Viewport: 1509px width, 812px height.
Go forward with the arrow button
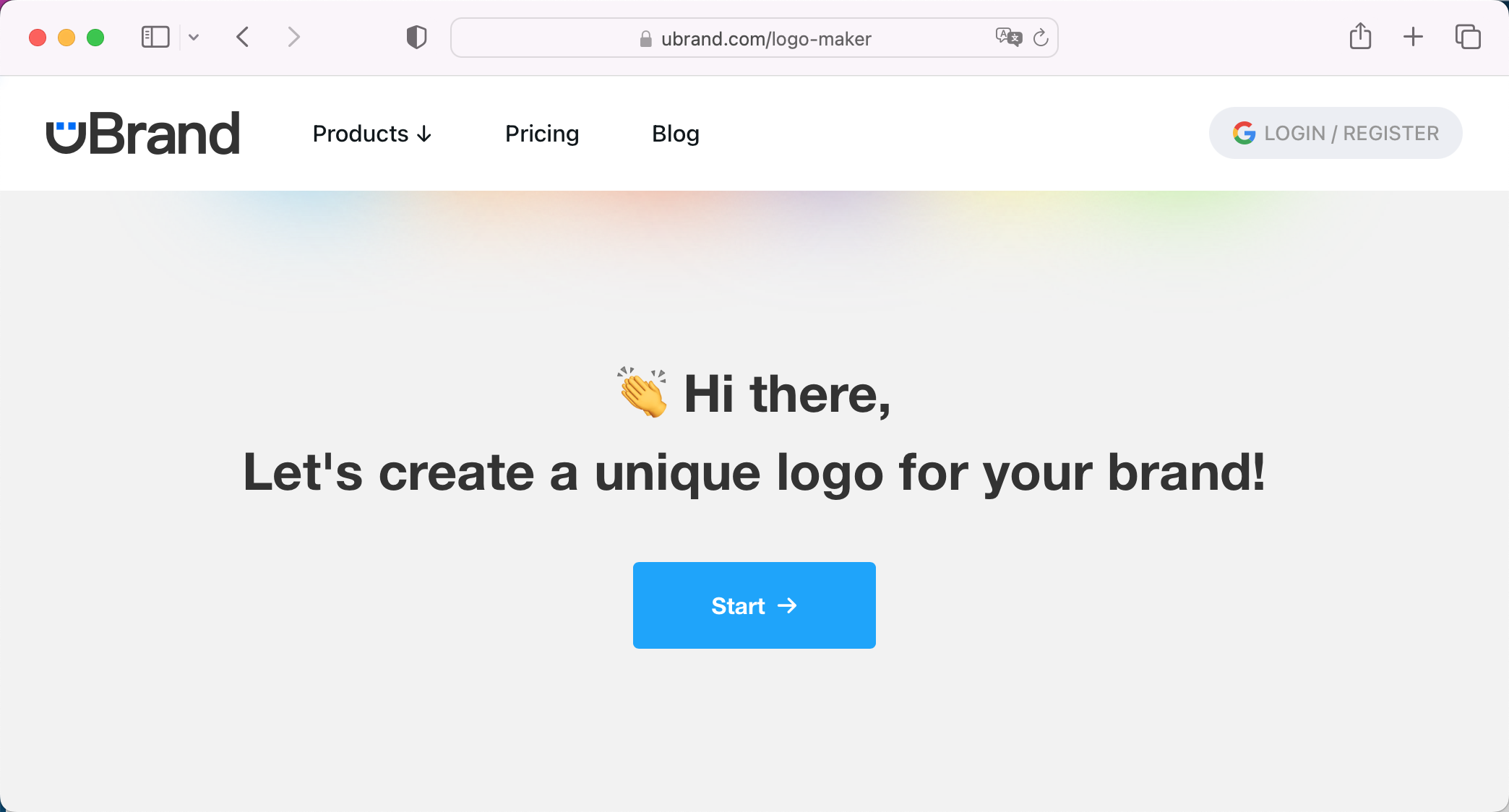coord(293,37)
